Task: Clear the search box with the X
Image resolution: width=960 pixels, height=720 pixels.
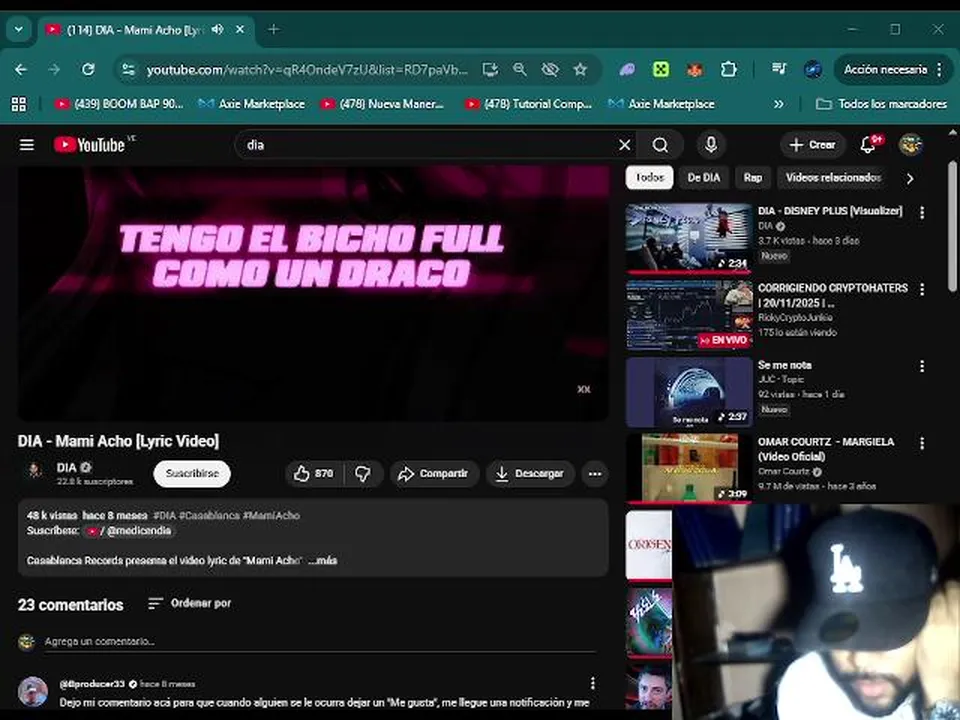Action: click(624, 145)
